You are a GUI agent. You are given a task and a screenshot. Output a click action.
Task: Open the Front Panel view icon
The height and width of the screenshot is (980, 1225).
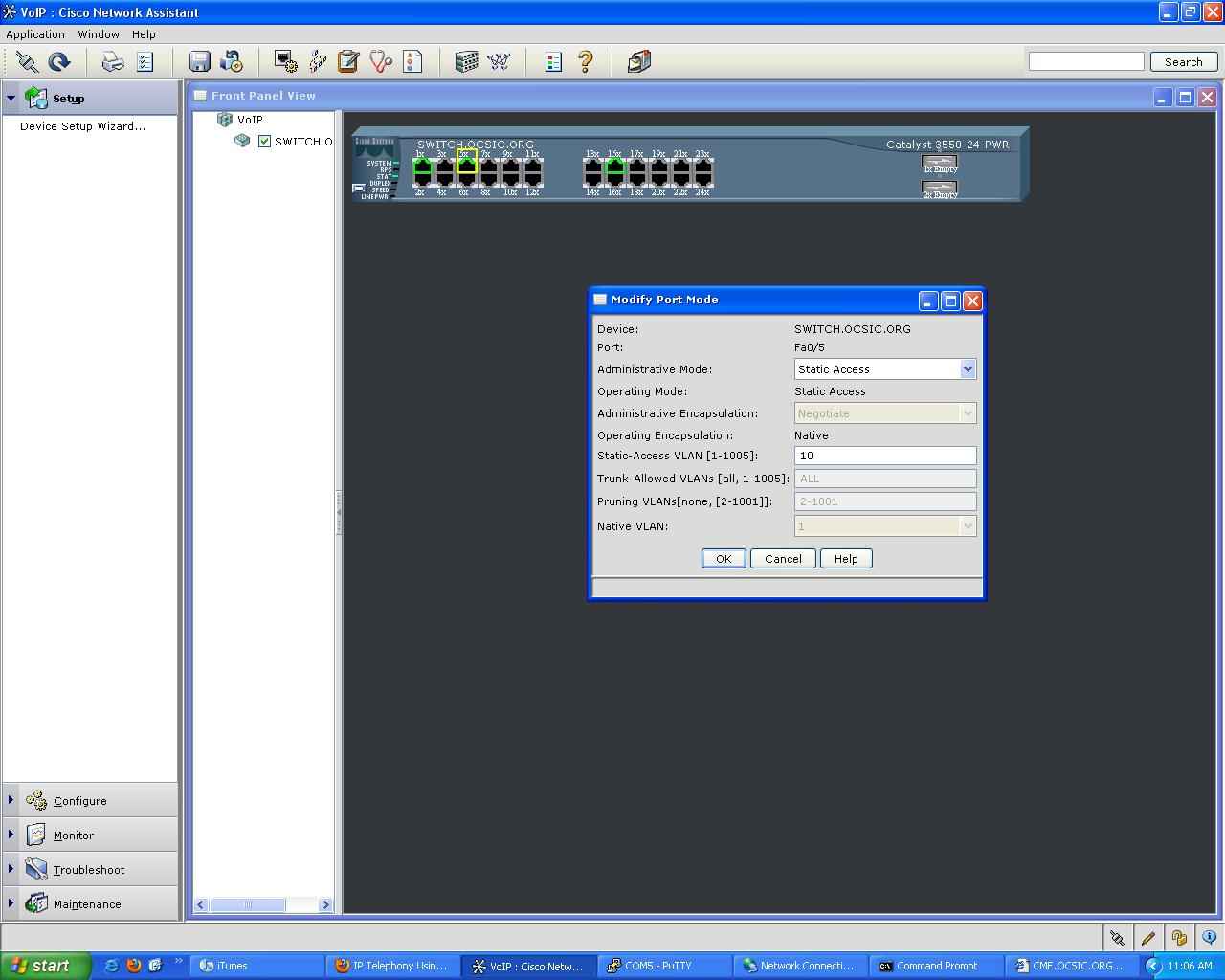(466, 62)
